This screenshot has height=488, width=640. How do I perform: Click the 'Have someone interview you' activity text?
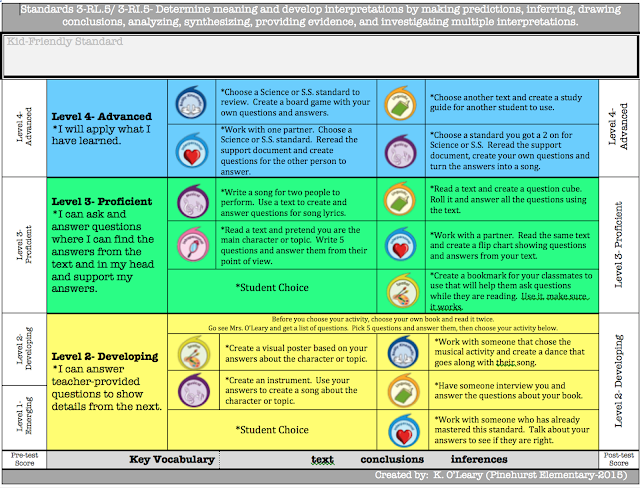click(509, 390)
